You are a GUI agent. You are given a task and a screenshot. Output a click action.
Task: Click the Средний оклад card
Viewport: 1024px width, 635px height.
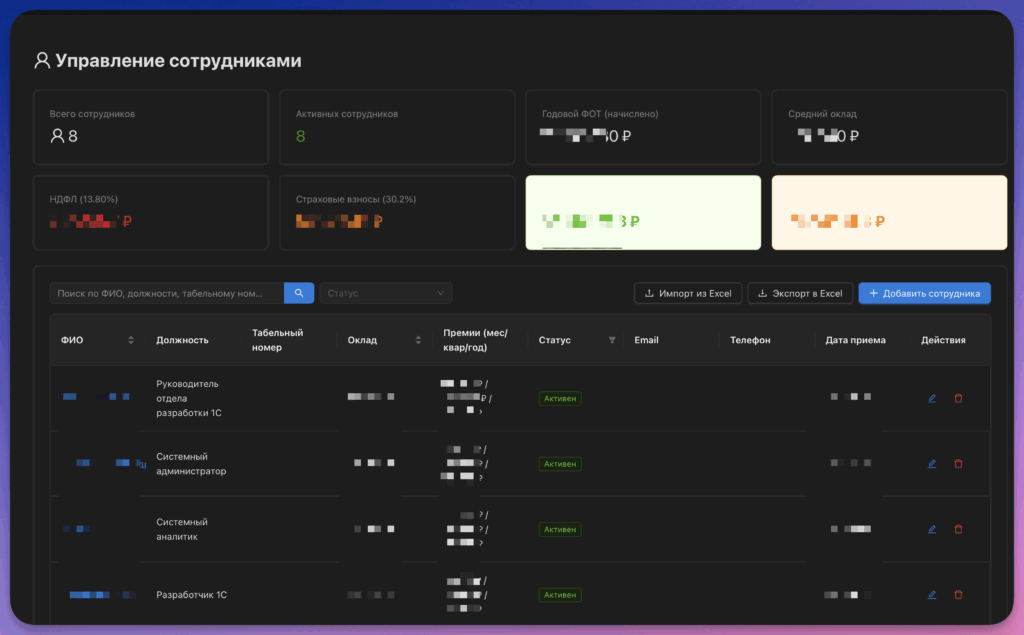coord(889,127)
